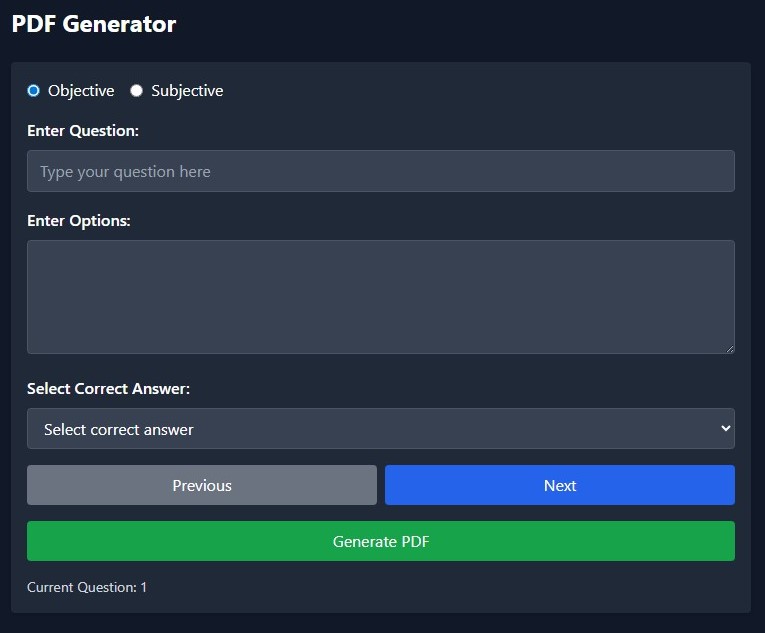765x633 pixels.
Task: Open the "Select correct answer" dropdown
Action: 380,429
